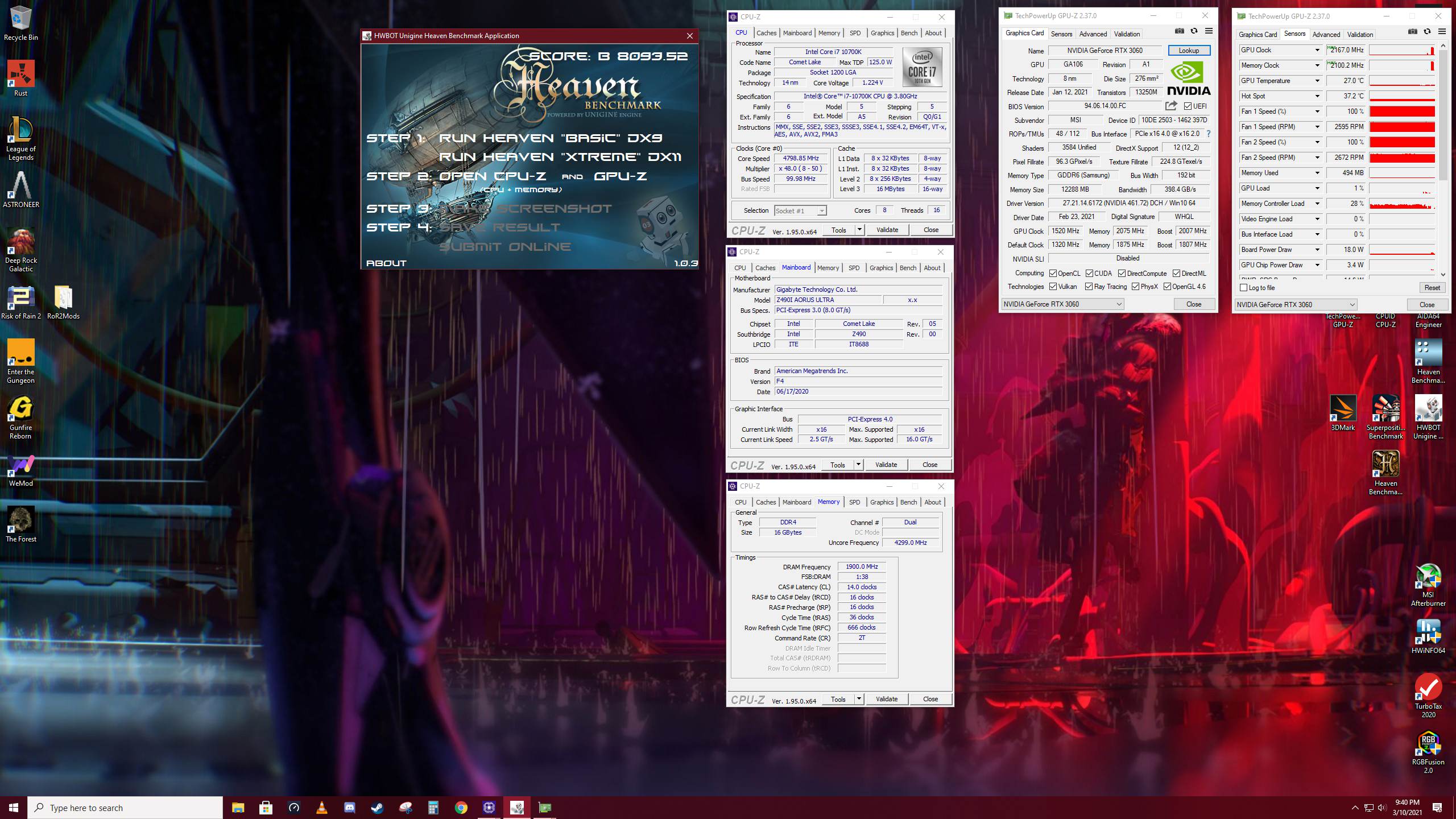Select Deep Rock Galactic shortcut
This screenshot has height=819, width=1456.
click(x=20, y=250)
